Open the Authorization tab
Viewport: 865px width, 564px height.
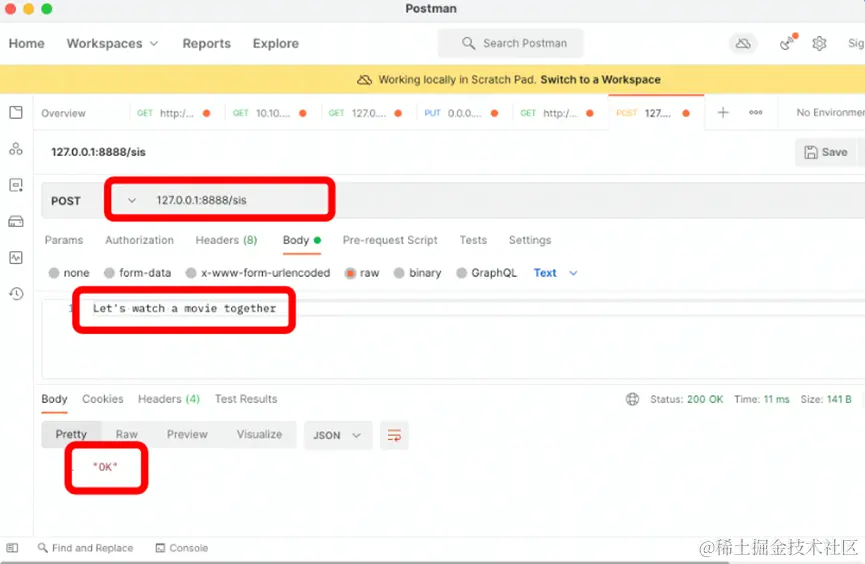(x=140, y=240)
